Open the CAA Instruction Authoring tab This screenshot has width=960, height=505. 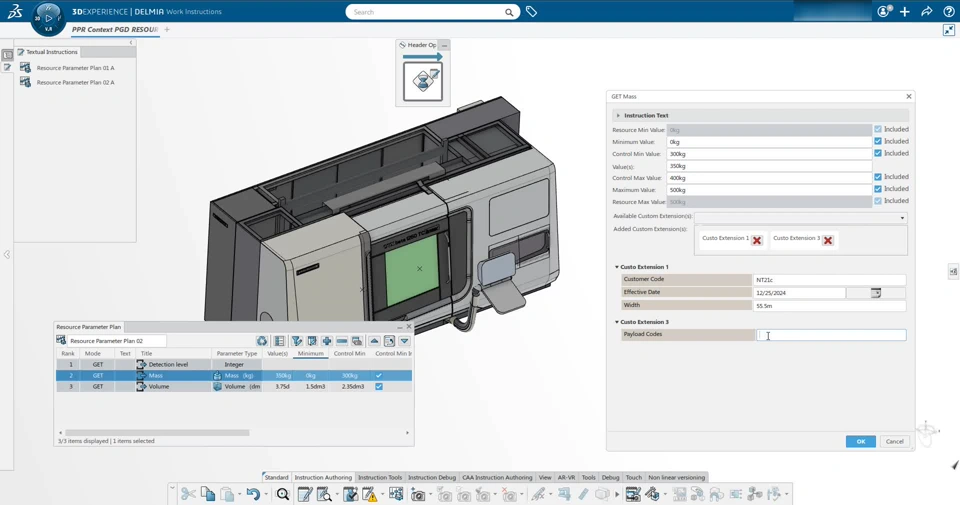click(497, 477)
